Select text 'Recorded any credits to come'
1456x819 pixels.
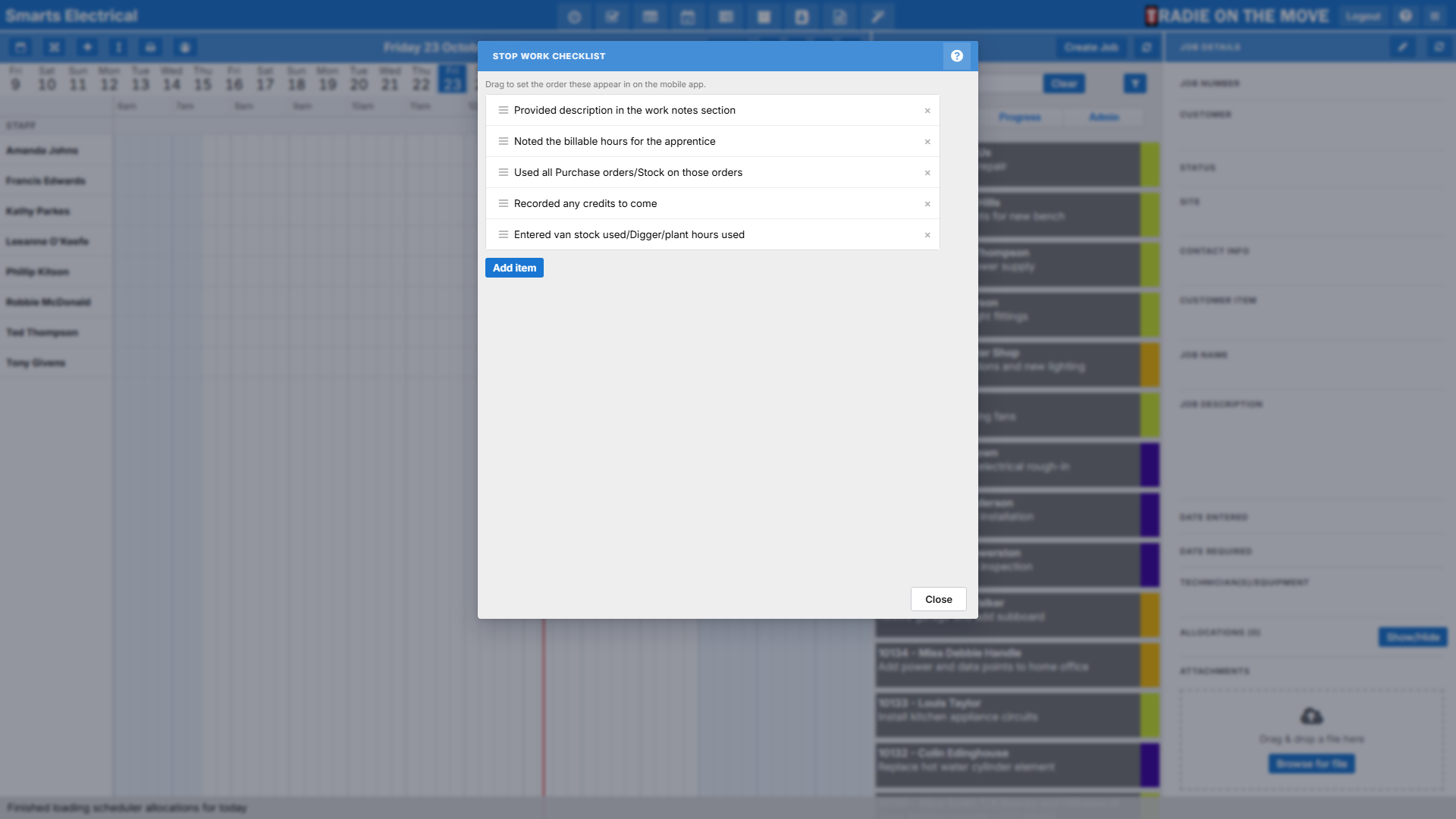(585, 204)
